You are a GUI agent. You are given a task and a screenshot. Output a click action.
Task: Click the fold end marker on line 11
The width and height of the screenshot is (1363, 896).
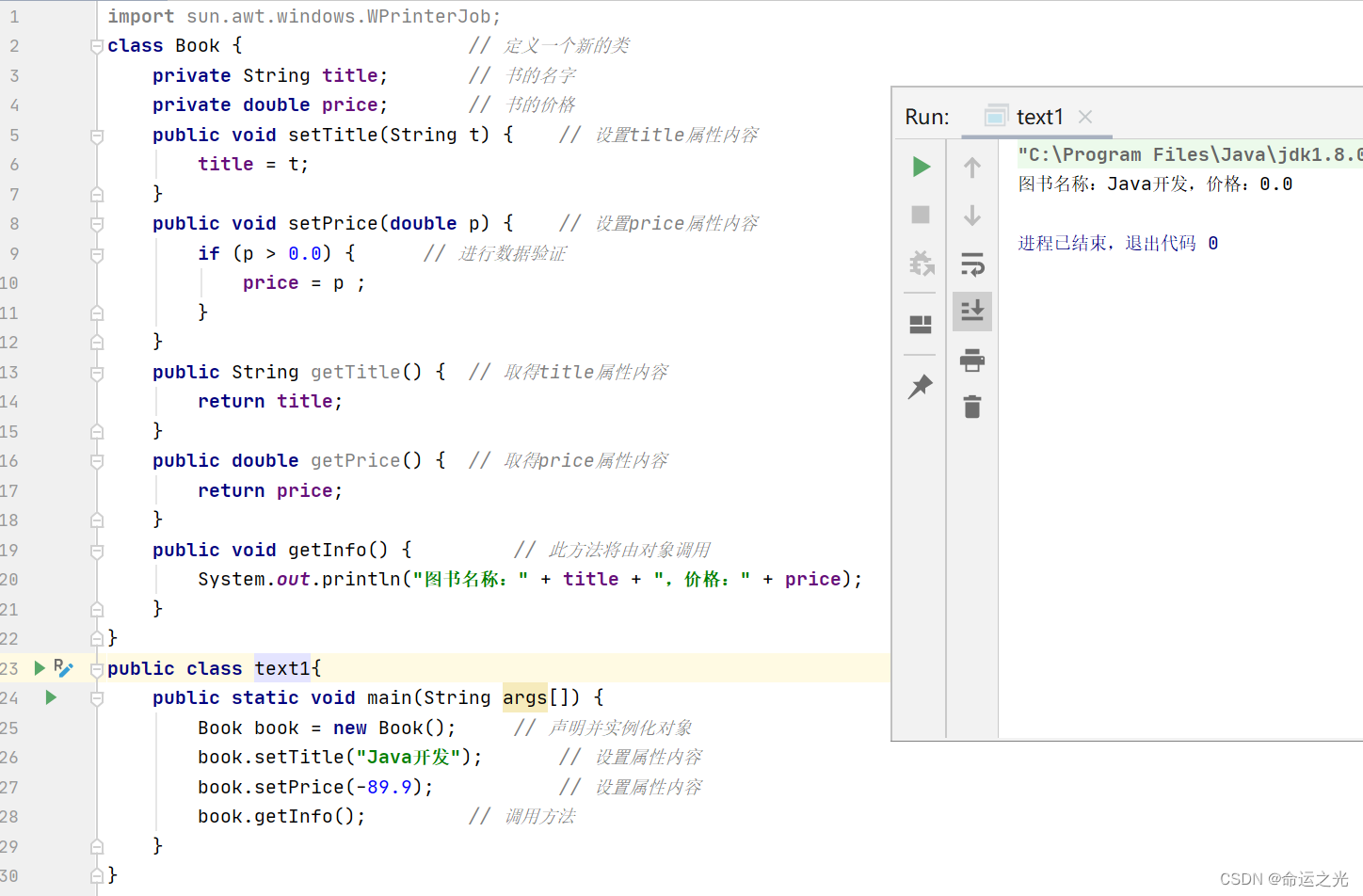click(x=97, y=312)
